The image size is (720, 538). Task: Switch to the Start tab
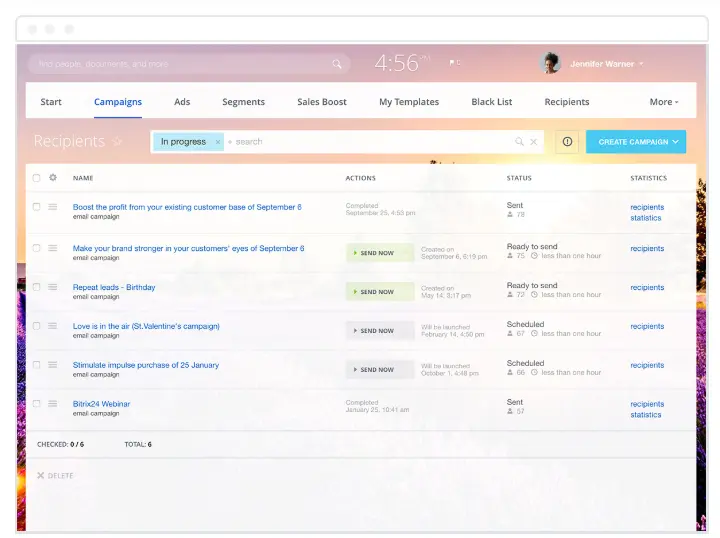pyautogui.click(x=51, y=102)
